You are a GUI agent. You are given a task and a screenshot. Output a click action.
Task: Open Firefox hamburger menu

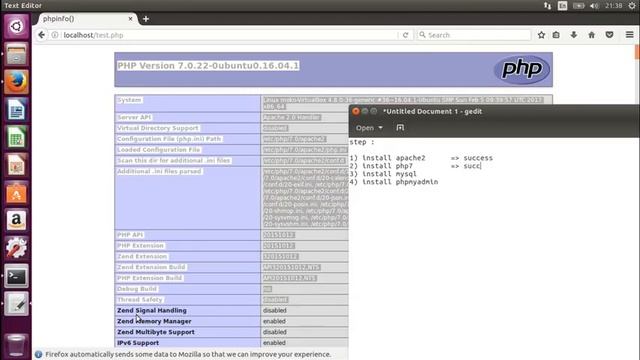click(629, 35)
